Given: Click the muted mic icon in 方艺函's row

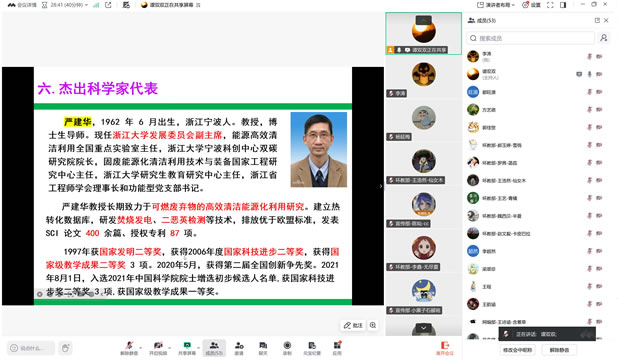Looking at the screenshot, I should coord(590,110).
